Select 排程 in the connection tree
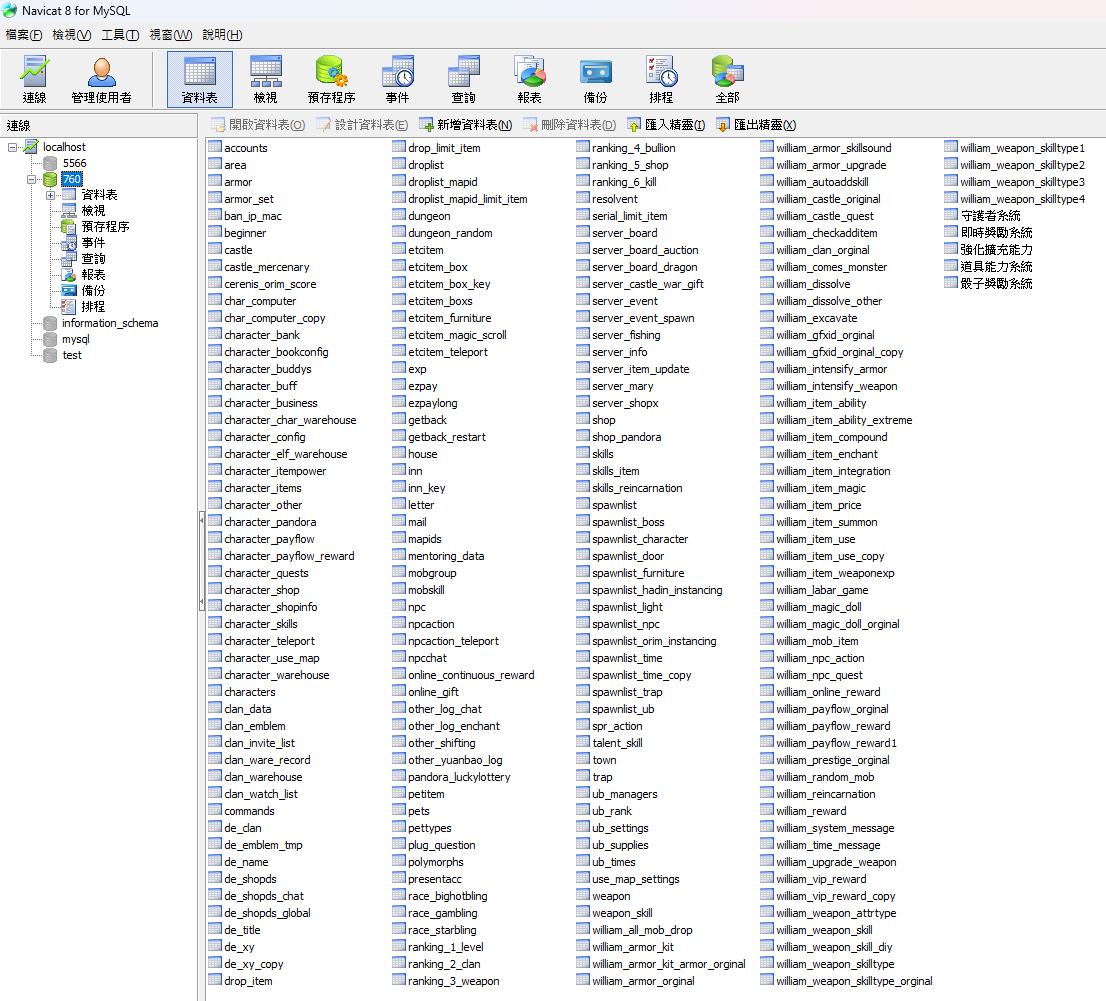The image size is (1106, 1001). point(93,307)
